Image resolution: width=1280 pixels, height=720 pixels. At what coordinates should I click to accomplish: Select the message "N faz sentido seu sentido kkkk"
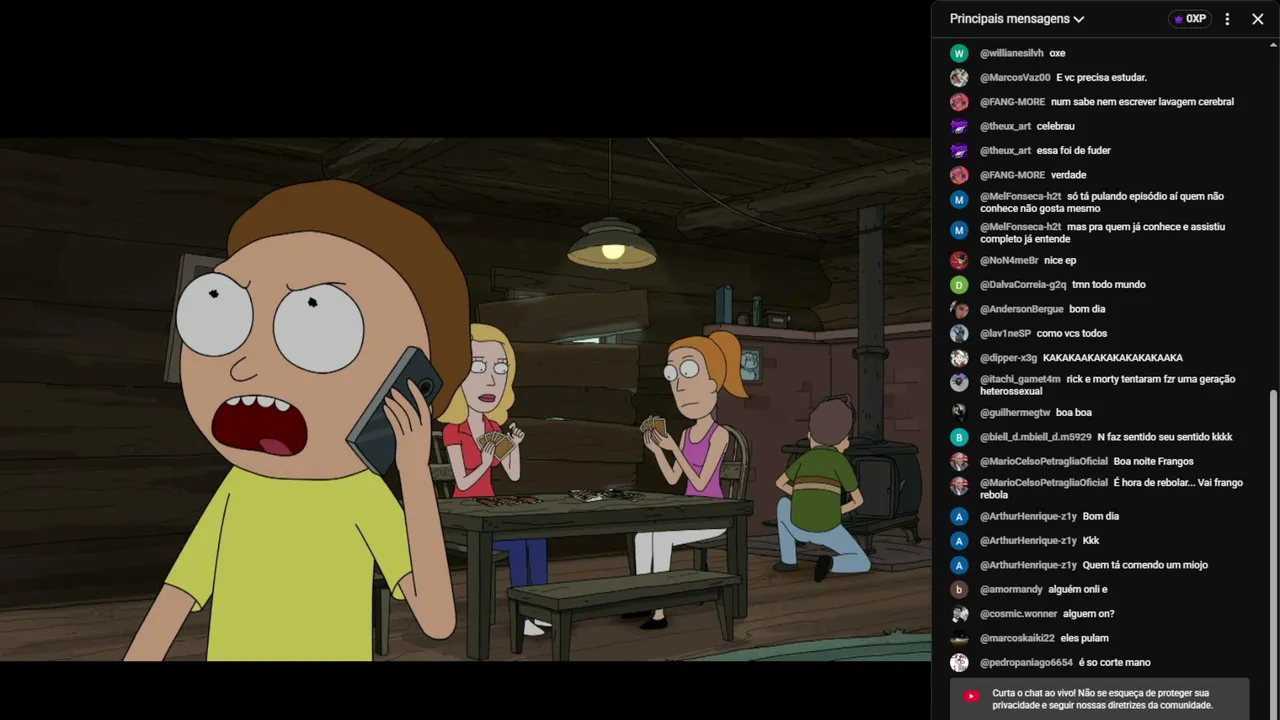pyautogui.click(x=1165, y=437)
